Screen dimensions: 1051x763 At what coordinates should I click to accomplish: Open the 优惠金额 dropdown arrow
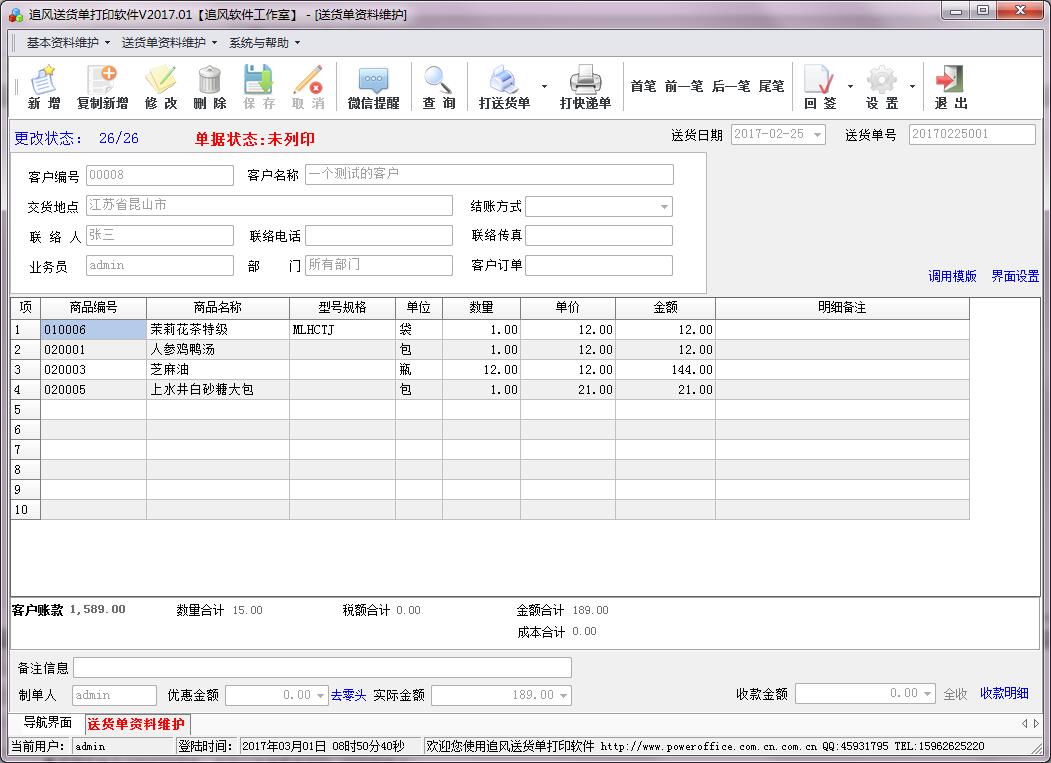pos(320,695)
